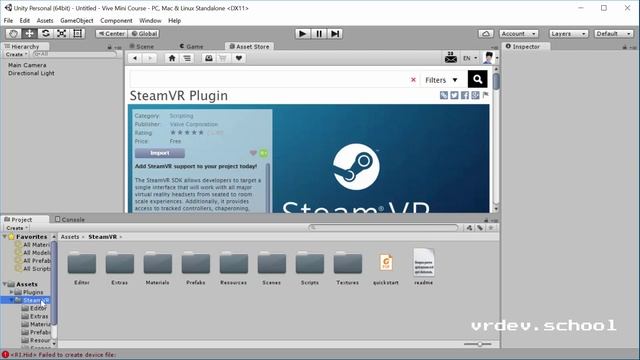Select the Hand tool in toolbar

pyautogui.click(x=13, y=33)
